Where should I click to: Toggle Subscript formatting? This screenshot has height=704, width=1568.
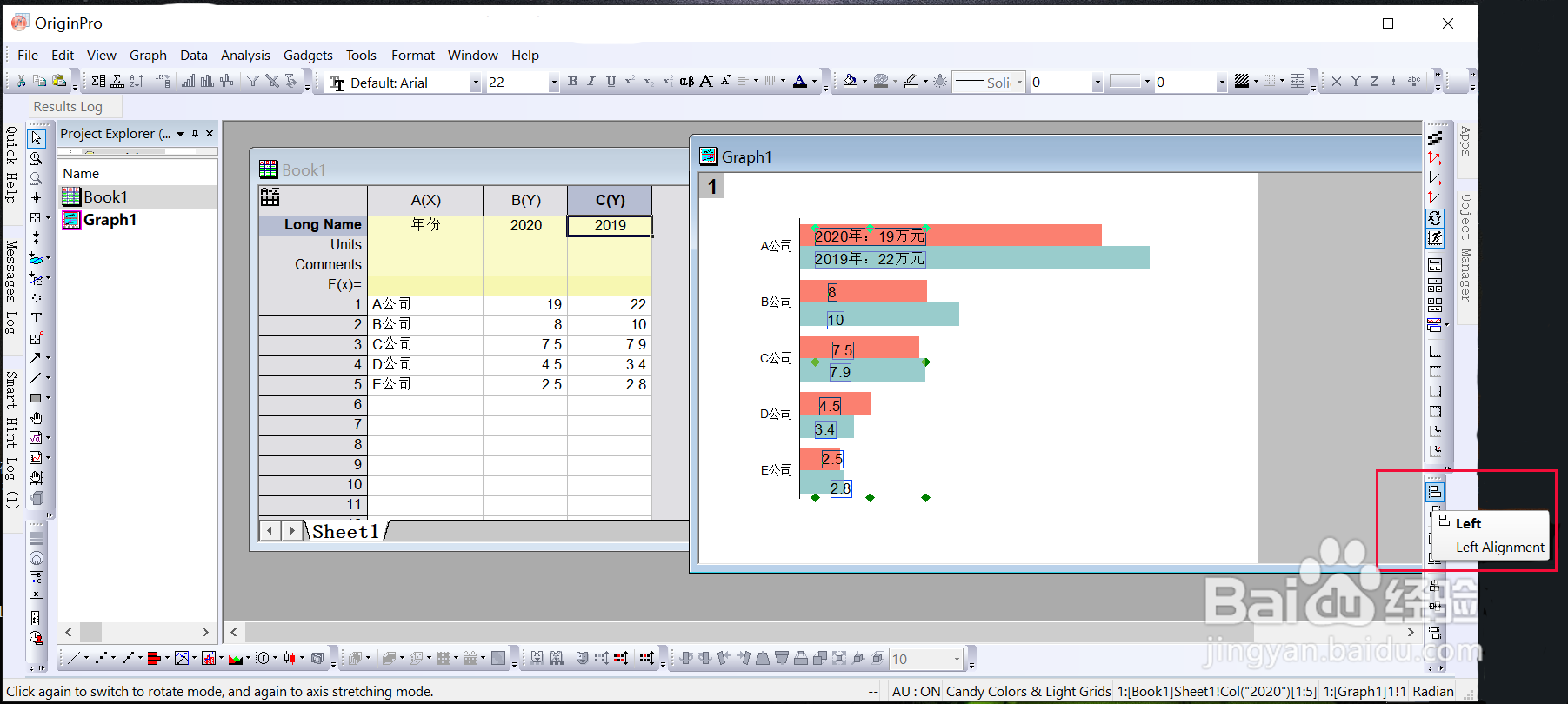coord(649,81)
